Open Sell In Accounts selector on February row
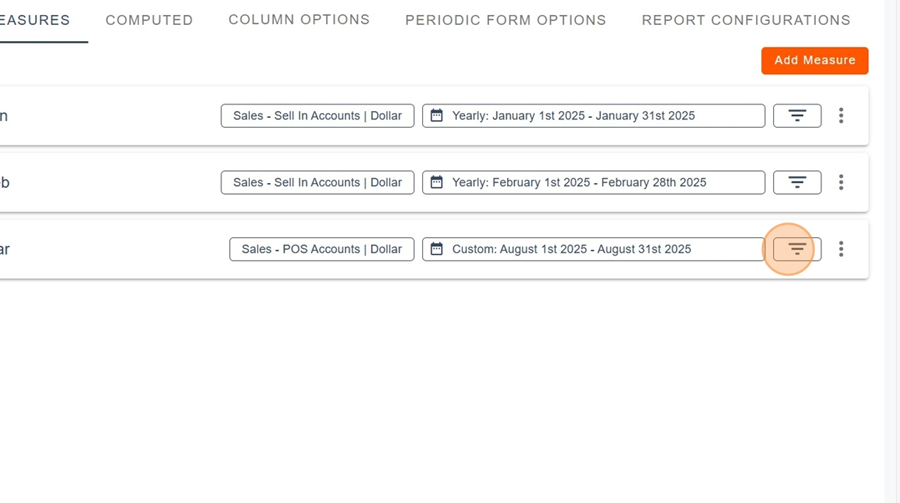Image resolution: width=900 pixels, height=503 pixels. click(x=317, y=182)
